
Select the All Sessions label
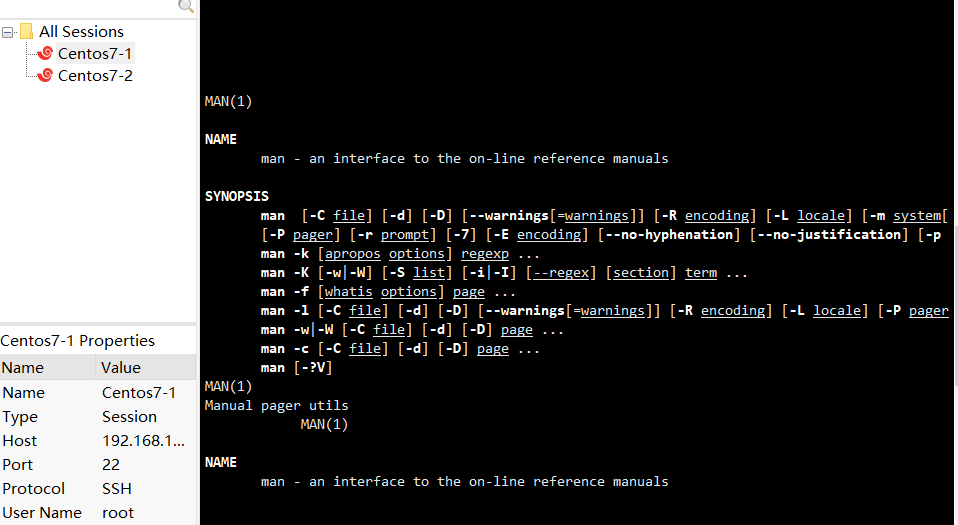point(81,31)
